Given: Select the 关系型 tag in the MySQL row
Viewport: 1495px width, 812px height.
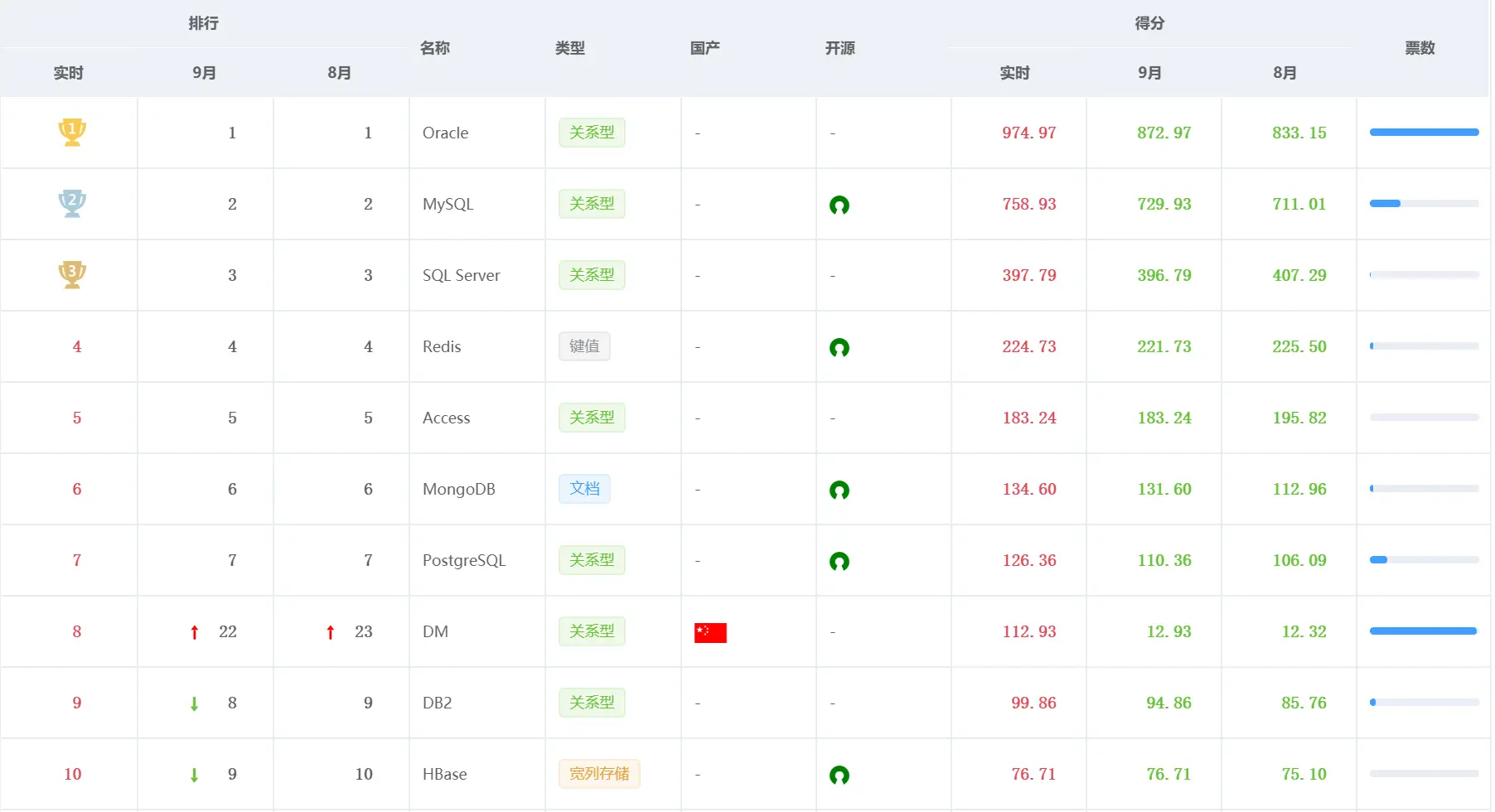Looking at the screenshot, I should pos(592,204).
